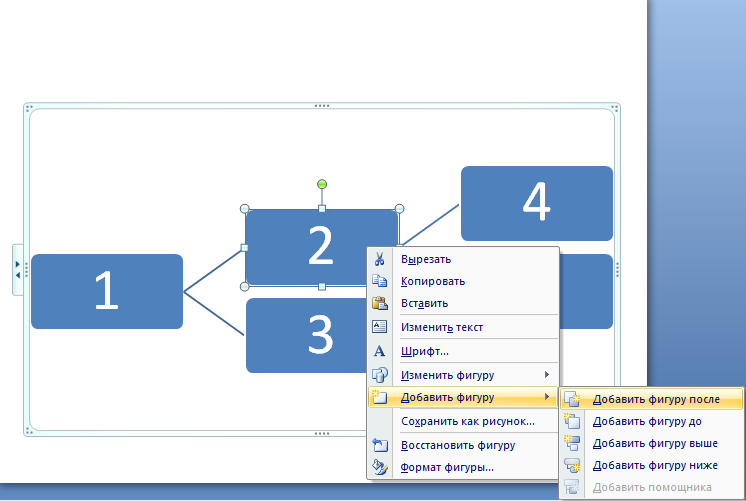The image size is (746, 501).
Task: Click top-middle resize handle of shape 2
Action: coord(322,208)
